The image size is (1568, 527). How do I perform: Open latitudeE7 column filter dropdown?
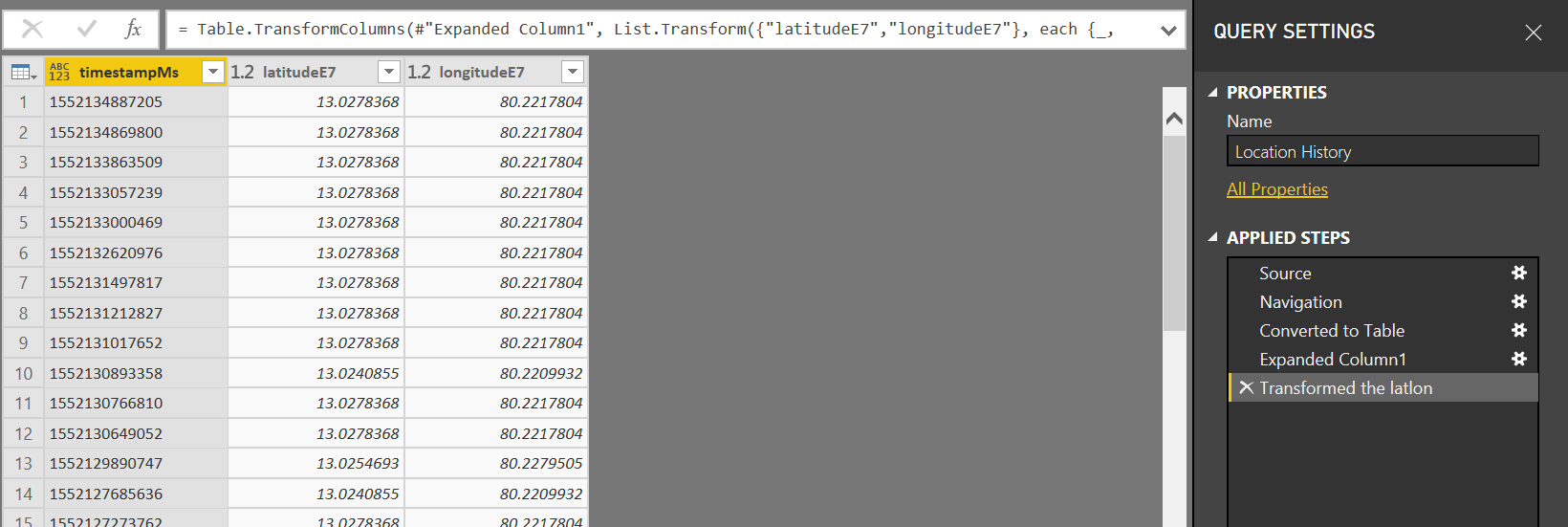tap(389, 72)
